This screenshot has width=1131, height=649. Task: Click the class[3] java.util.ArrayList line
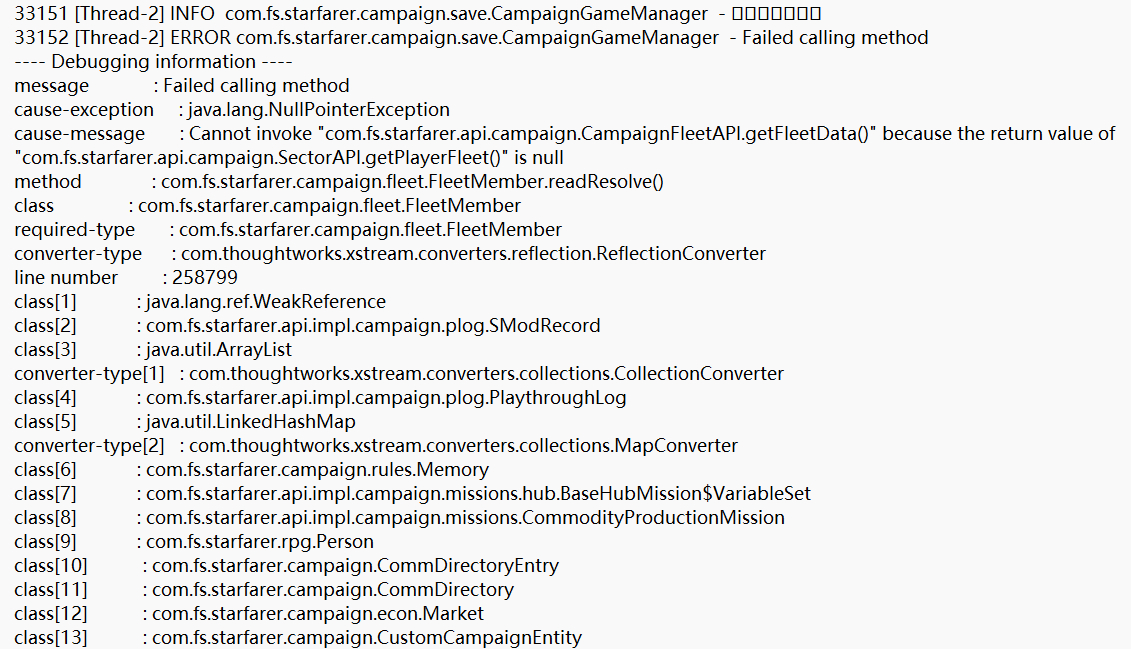click(x=219, y=350)
